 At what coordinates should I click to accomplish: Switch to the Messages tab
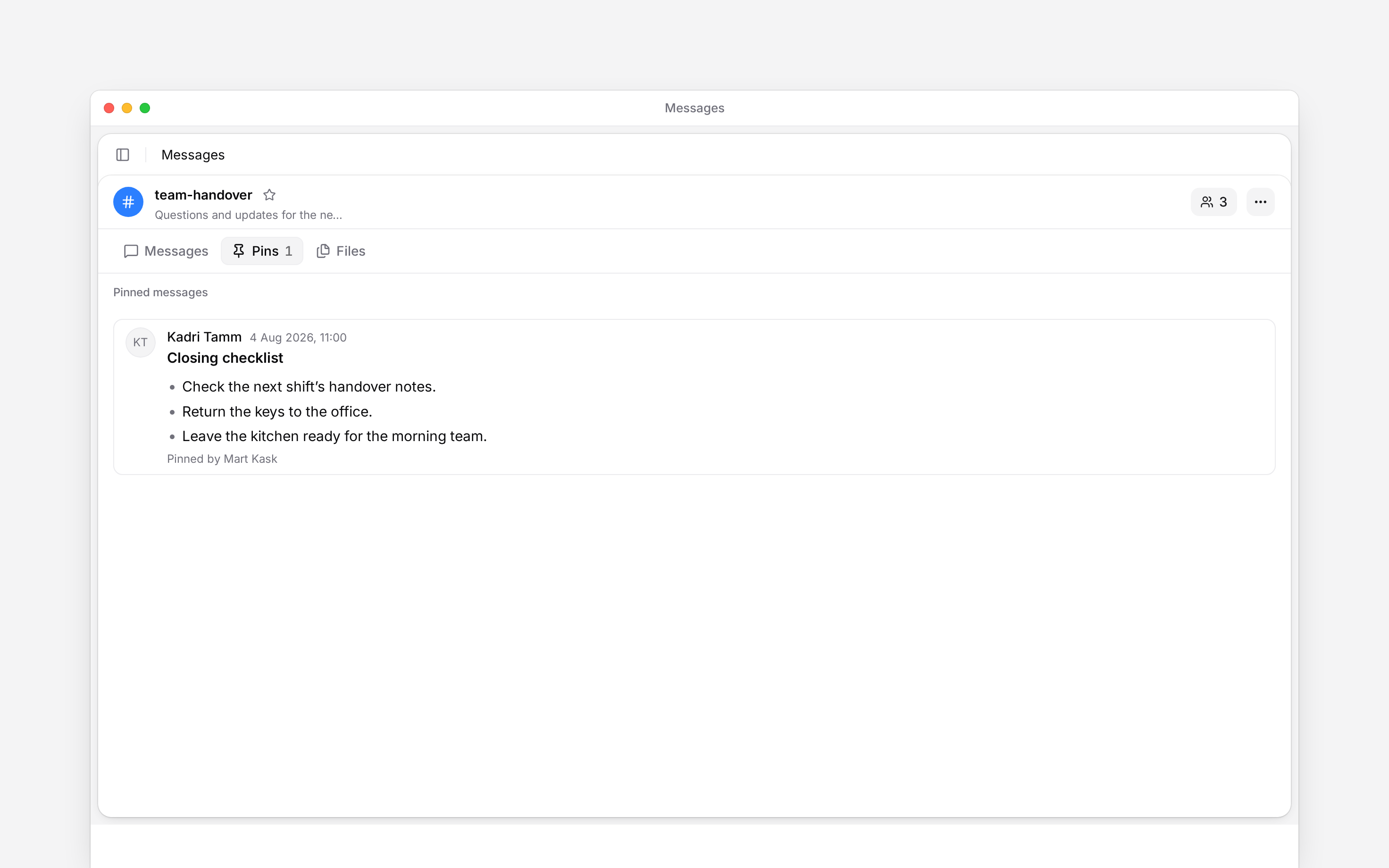pos(166,251)
